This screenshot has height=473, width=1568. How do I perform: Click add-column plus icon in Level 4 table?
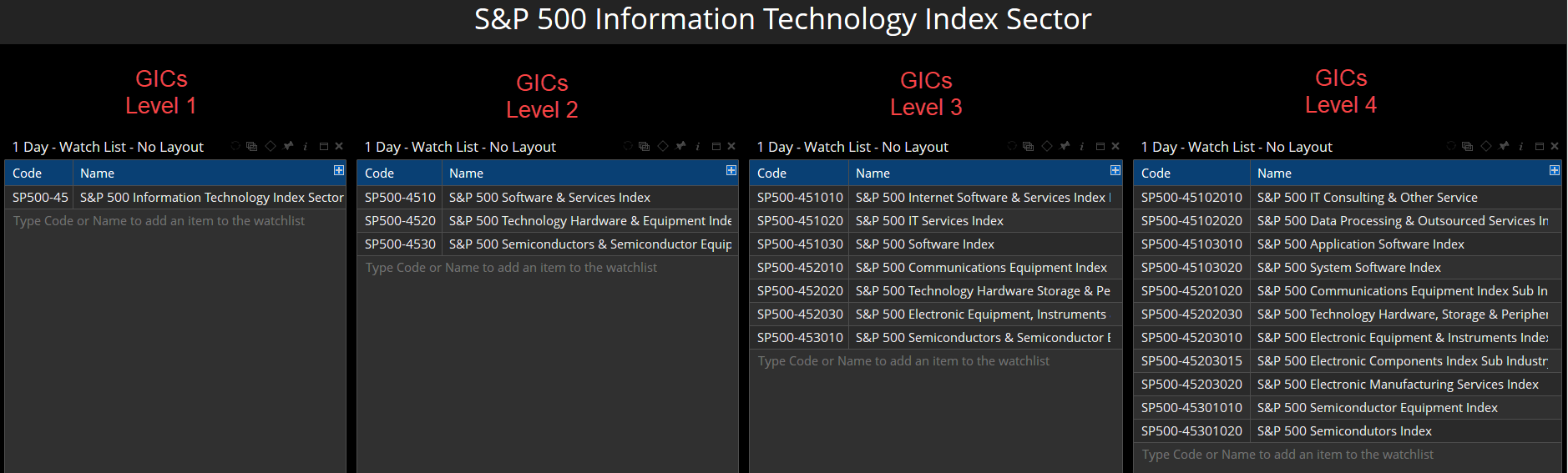click(x=1555, y=170)
